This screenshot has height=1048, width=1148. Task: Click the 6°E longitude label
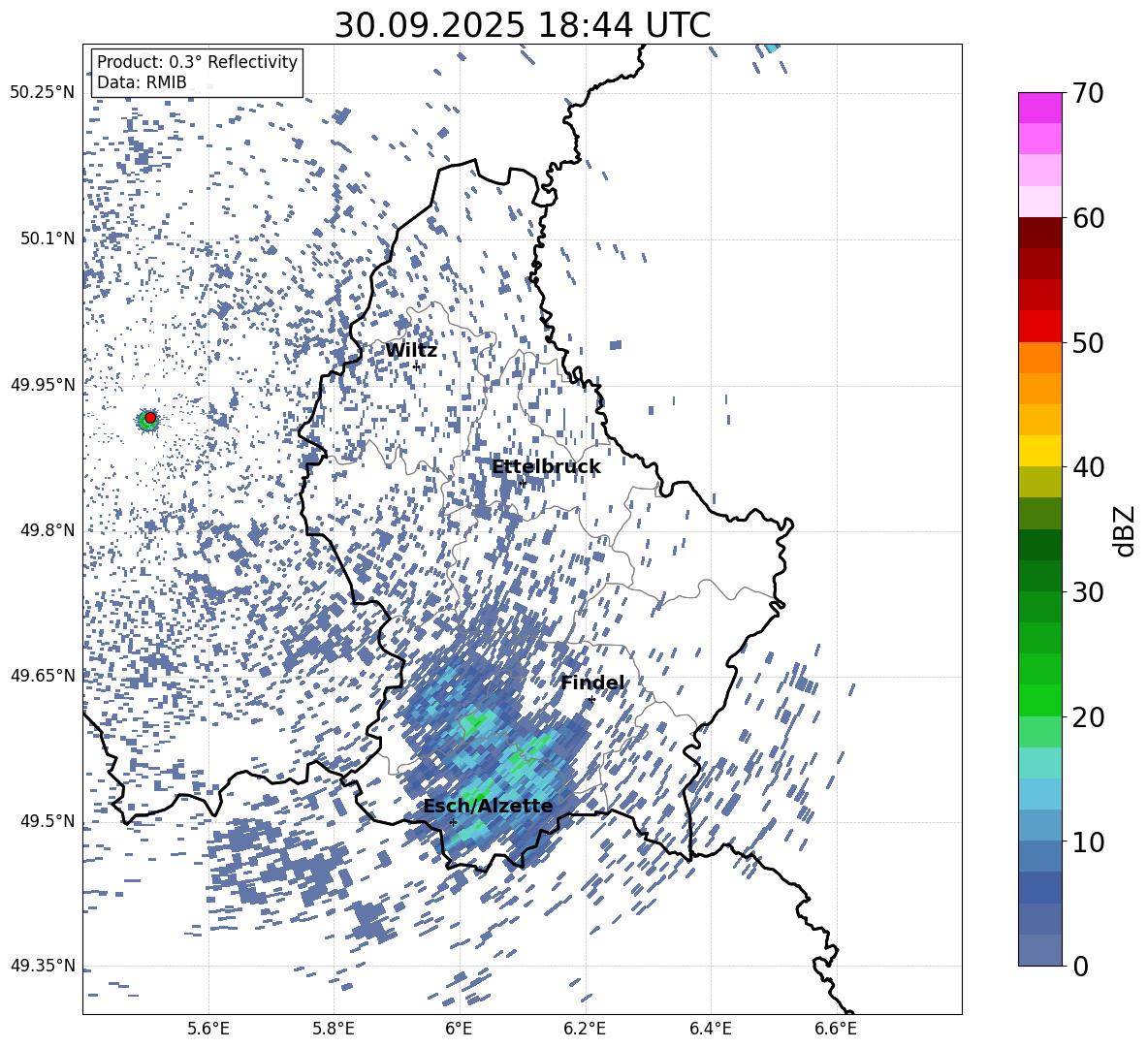[x=459, y=1029]
